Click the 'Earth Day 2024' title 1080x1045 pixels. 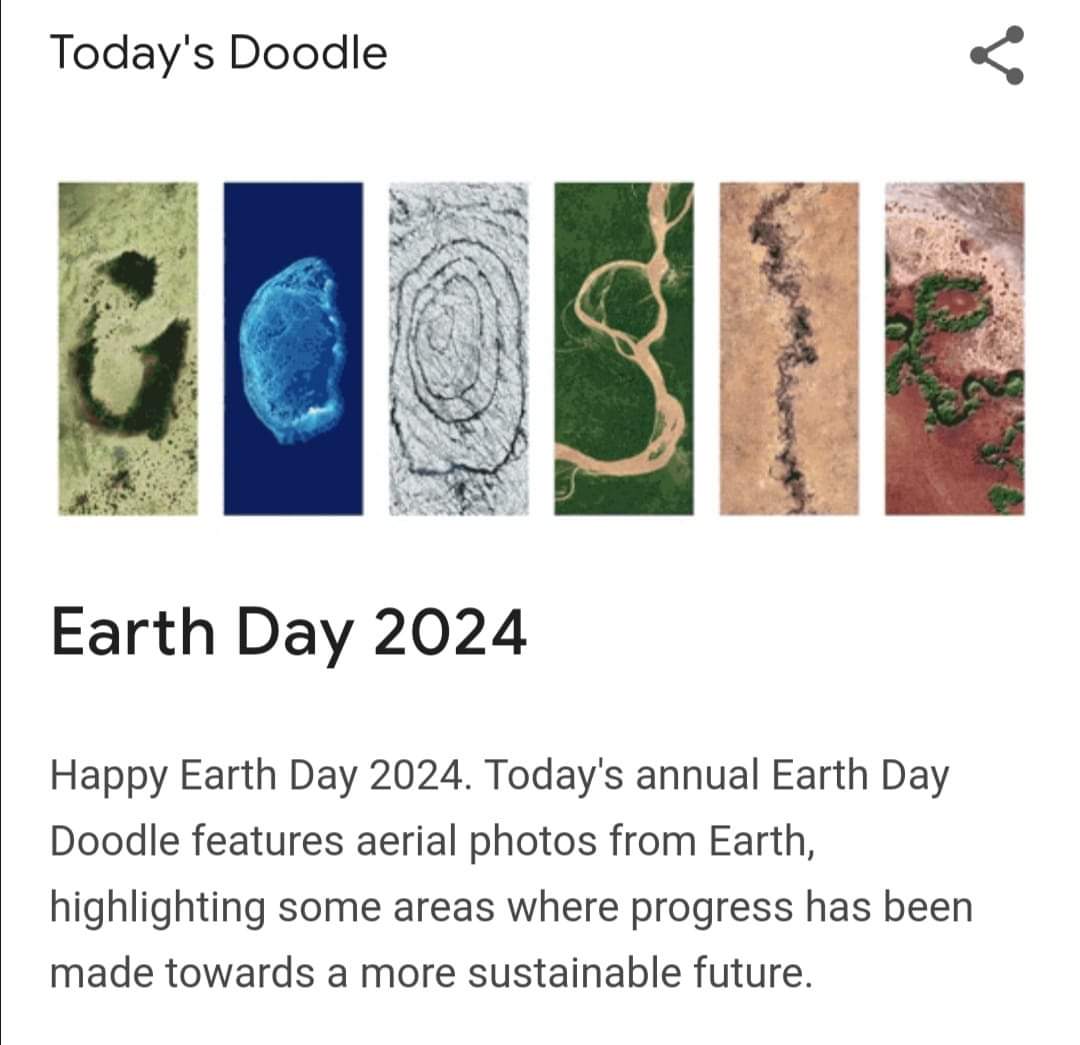289,634
